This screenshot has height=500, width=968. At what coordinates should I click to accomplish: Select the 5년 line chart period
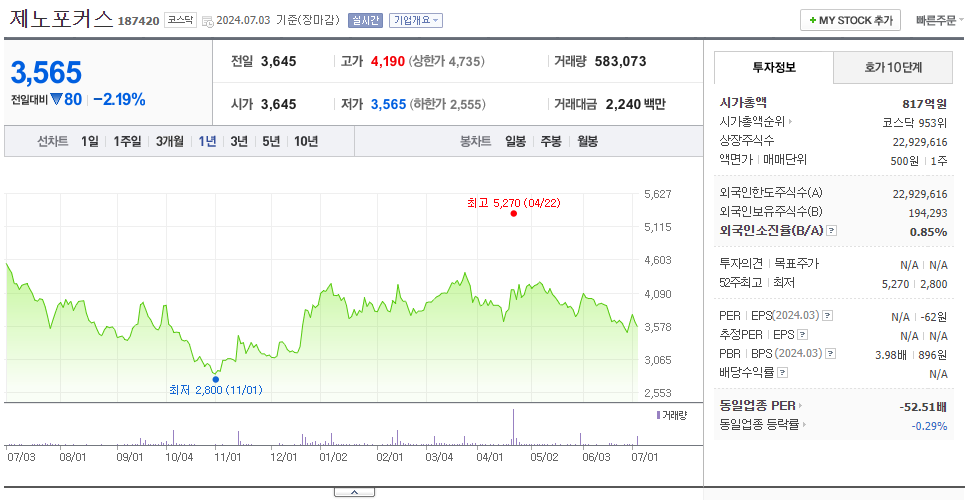[x=271, y=141]
